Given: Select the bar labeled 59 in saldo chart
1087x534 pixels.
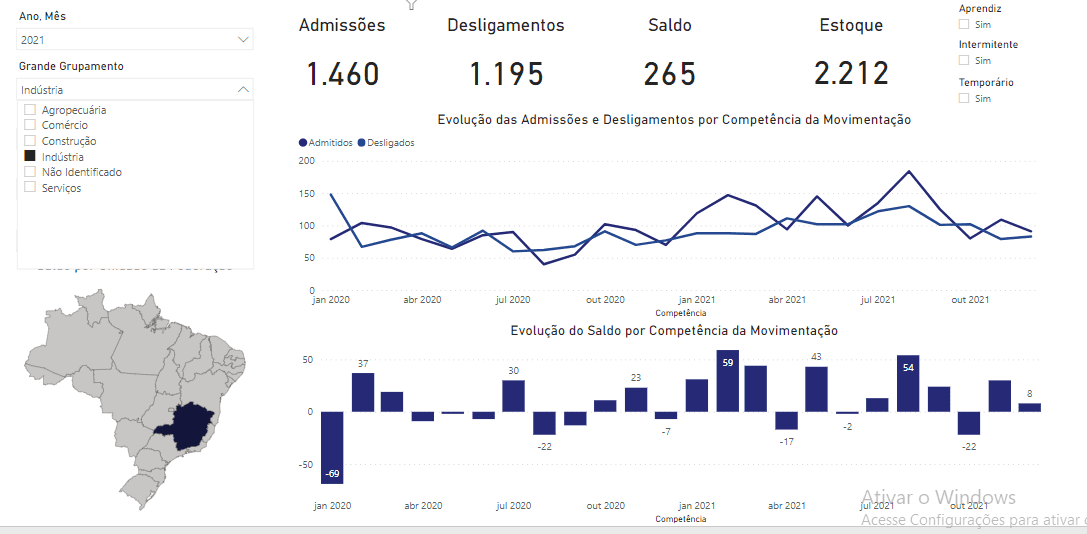Looking at the screenshot, I should (x=727, y=381).
